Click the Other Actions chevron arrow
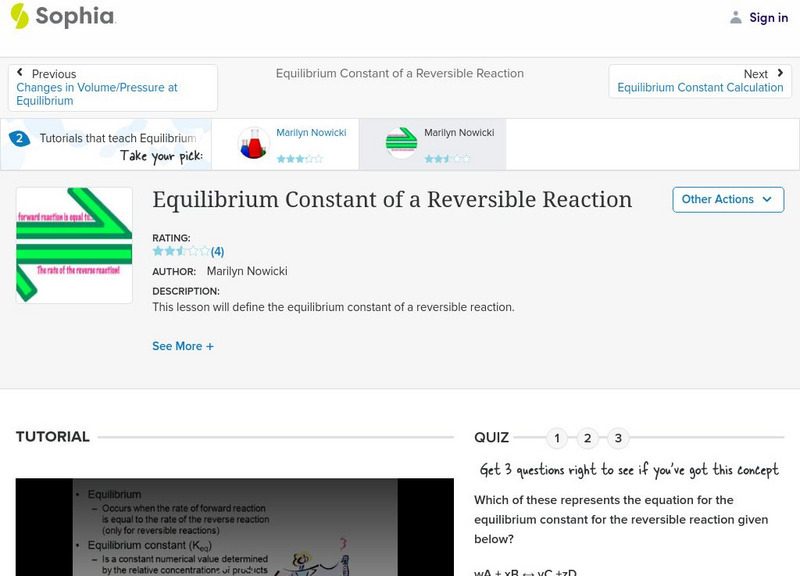Screen dimensions: 800x576 (768, 199)
